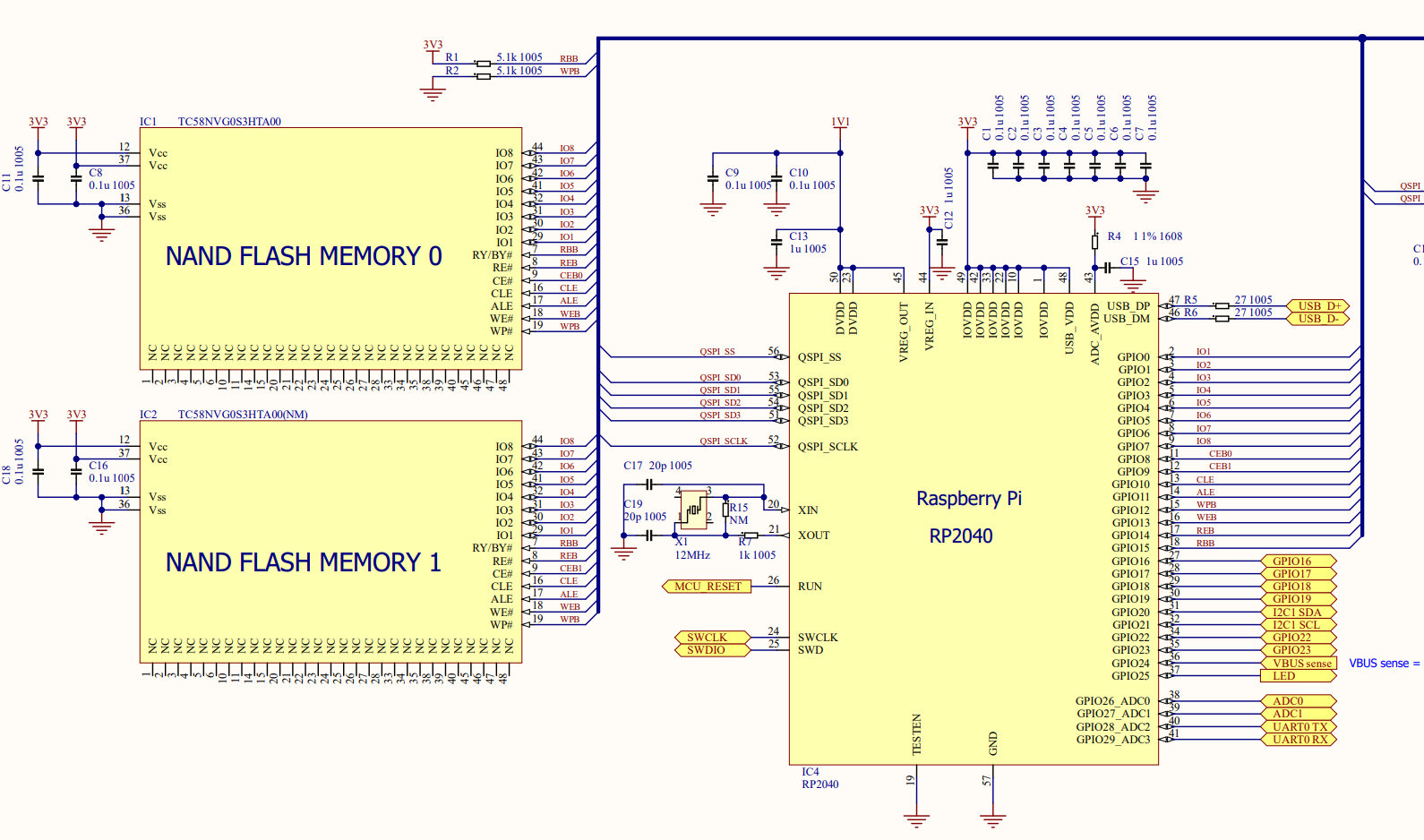Select the C10 capacitor symbol

click(776, 179)
